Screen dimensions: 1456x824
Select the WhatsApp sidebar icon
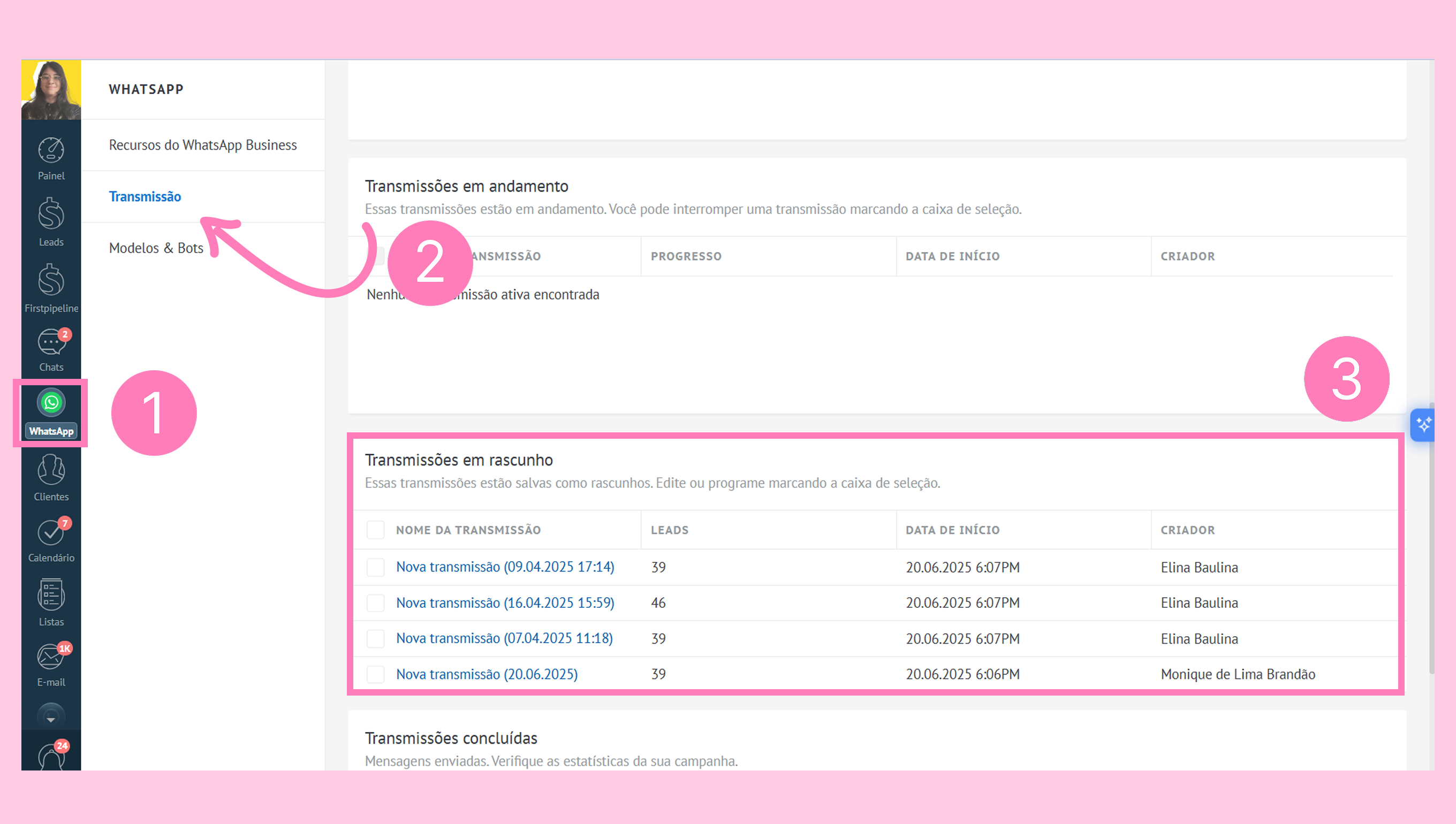coord(51,413)
